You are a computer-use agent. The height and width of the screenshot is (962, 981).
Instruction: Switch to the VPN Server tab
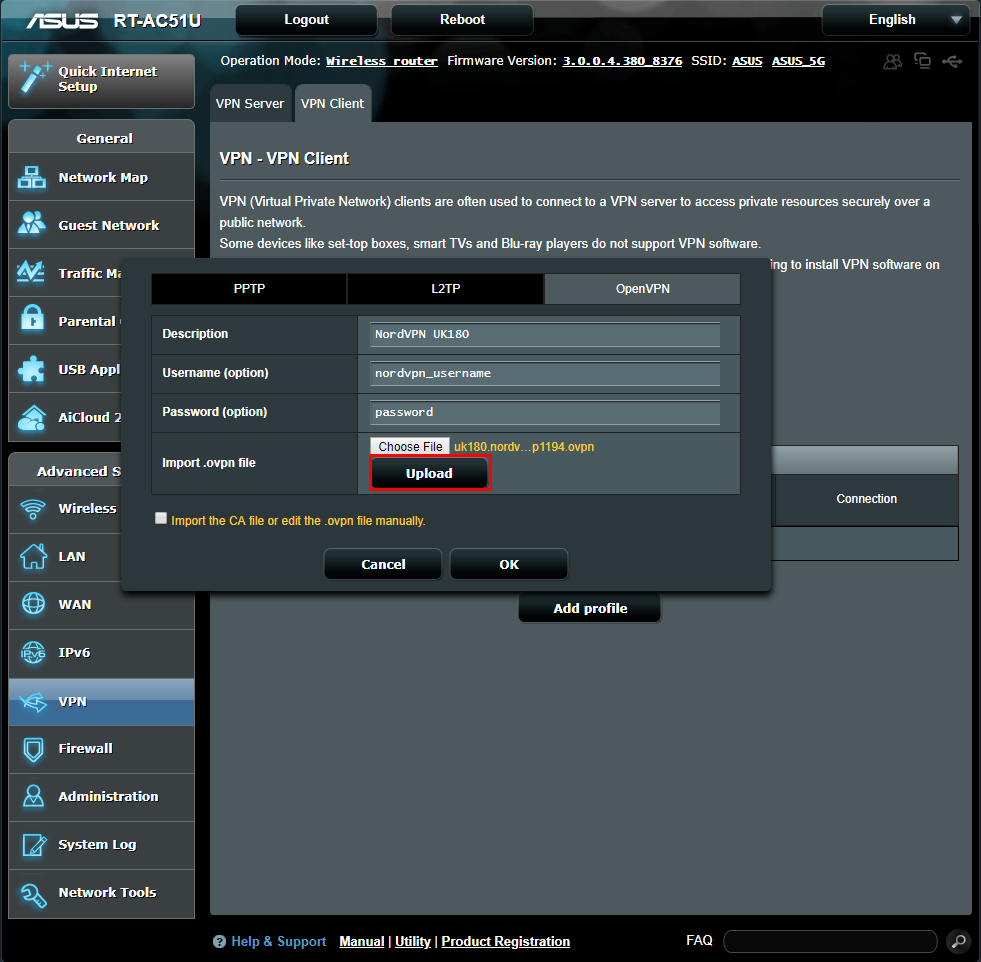point(250,102)
